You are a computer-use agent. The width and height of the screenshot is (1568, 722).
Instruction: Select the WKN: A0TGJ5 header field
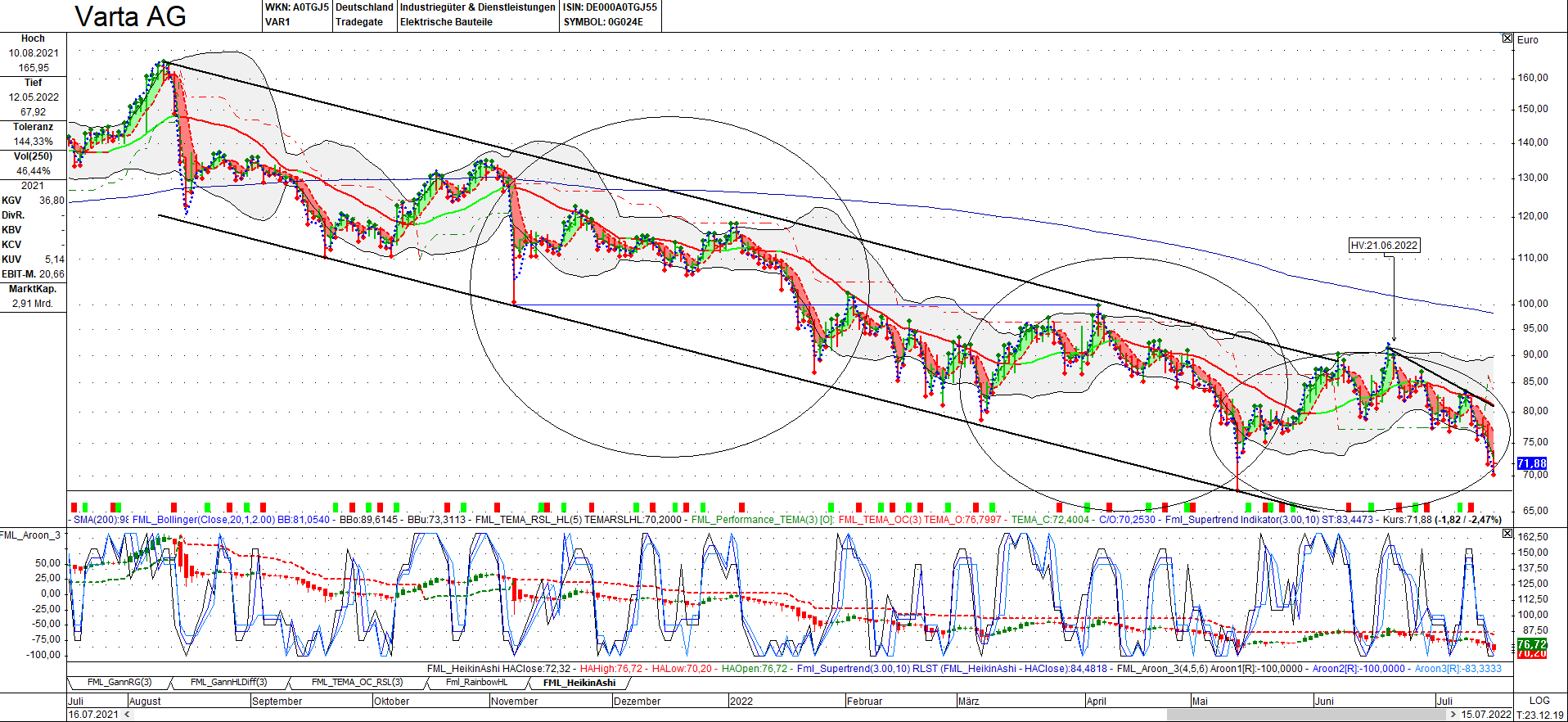point(296,7)
